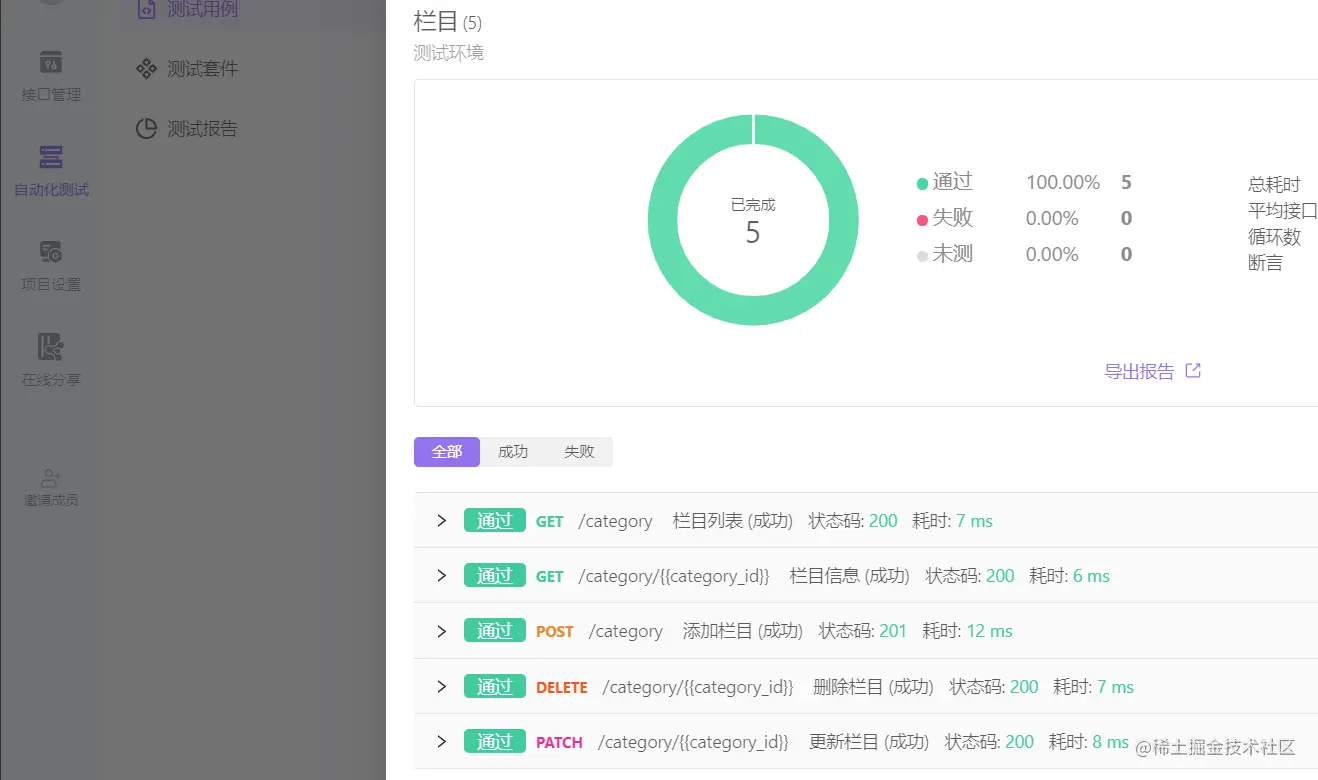
Task: Expand the 删除栏目 DELETE row
Action: 441,687
